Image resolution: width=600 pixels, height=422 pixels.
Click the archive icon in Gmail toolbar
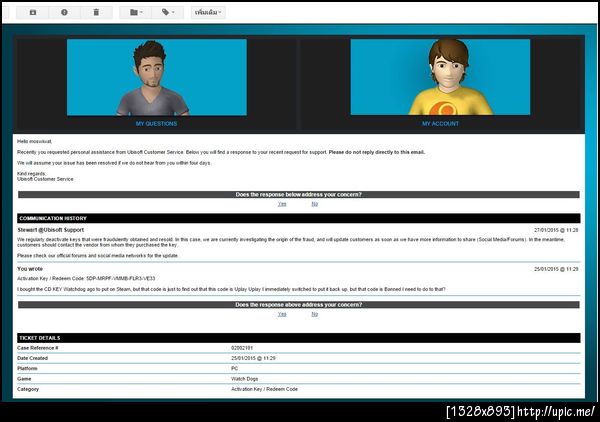(33, 12)
